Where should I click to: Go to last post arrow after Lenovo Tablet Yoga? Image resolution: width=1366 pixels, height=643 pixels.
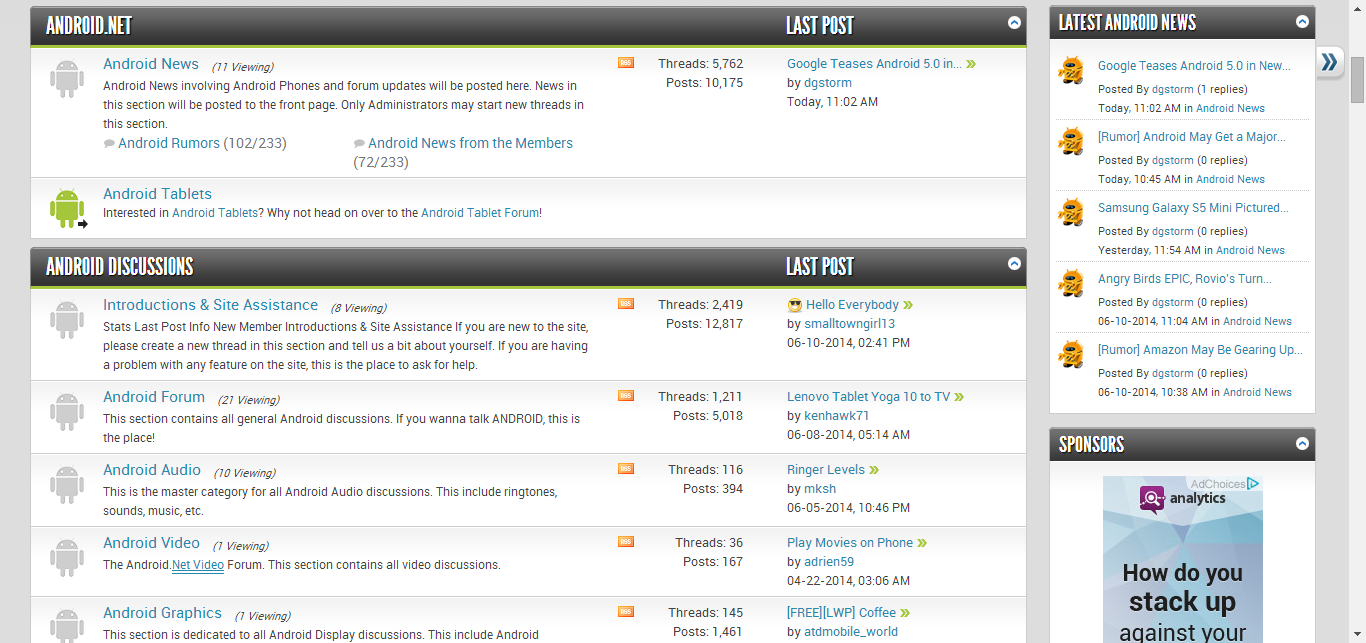[x=959, y=397]
